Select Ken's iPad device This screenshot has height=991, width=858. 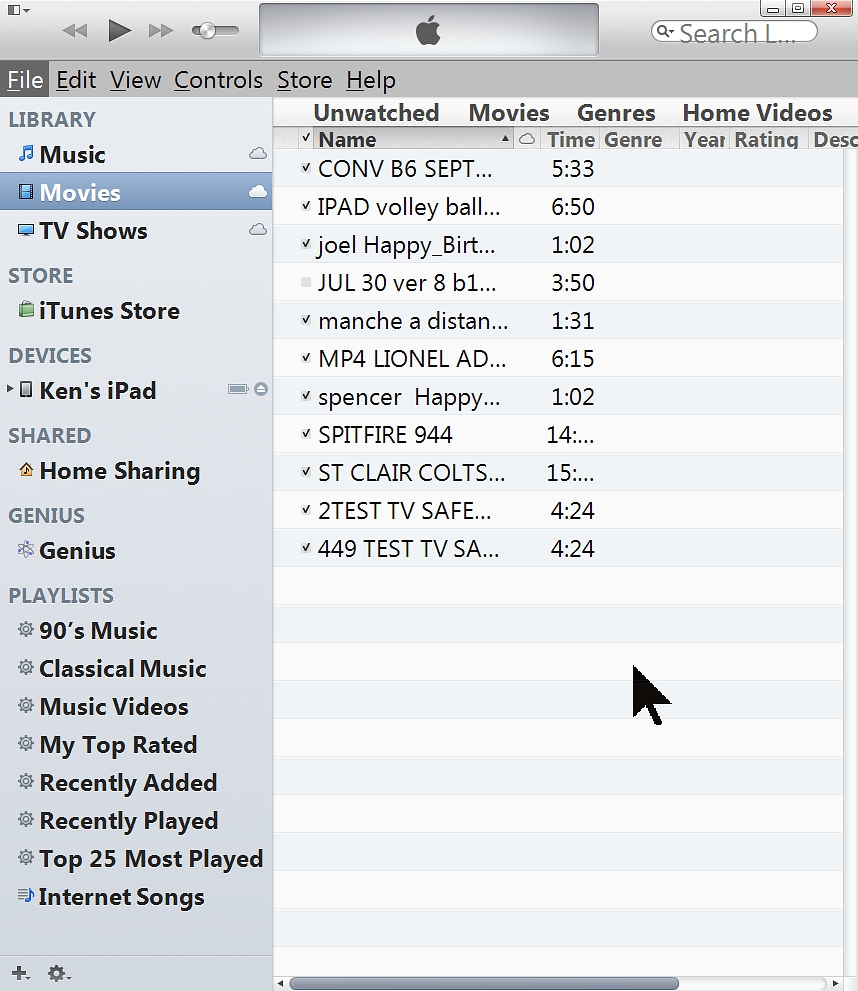(136, 390)
